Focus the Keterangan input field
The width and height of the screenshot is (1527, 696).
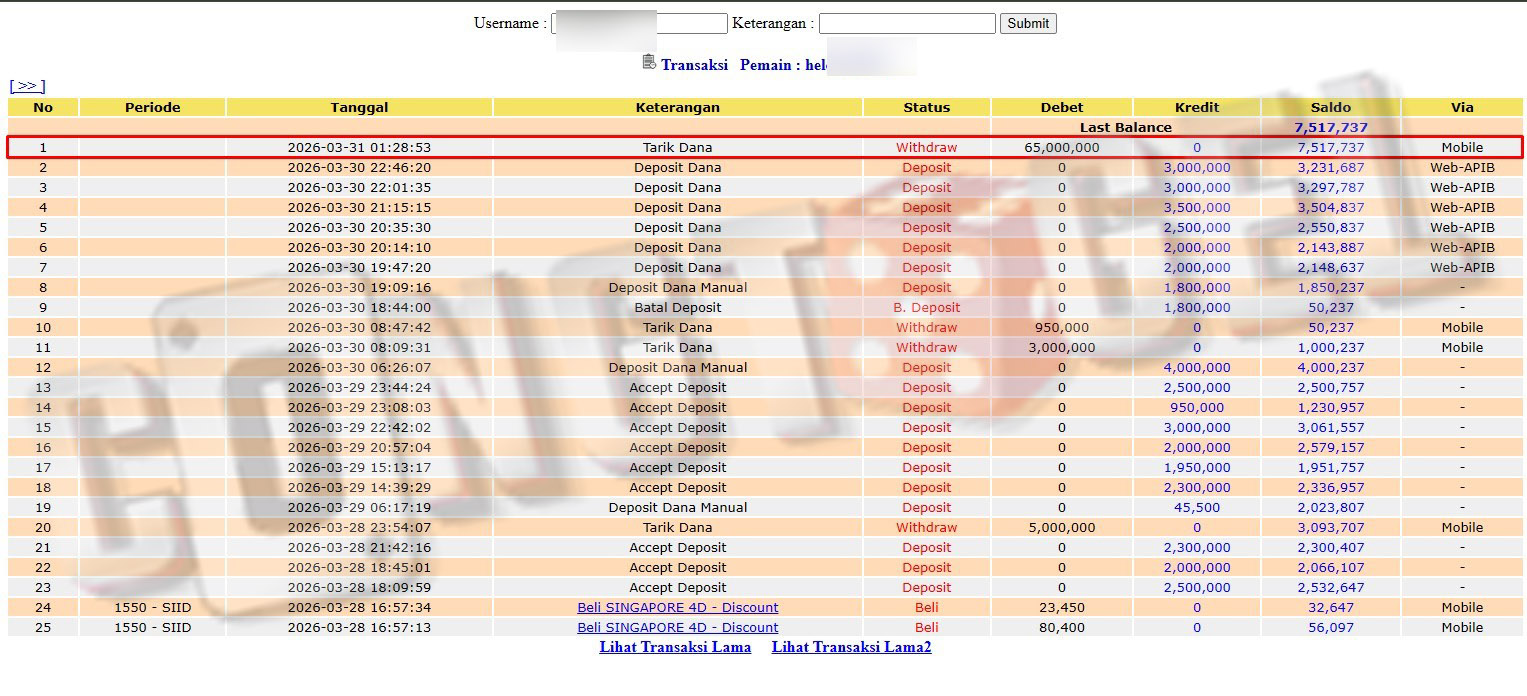(907, 23)
